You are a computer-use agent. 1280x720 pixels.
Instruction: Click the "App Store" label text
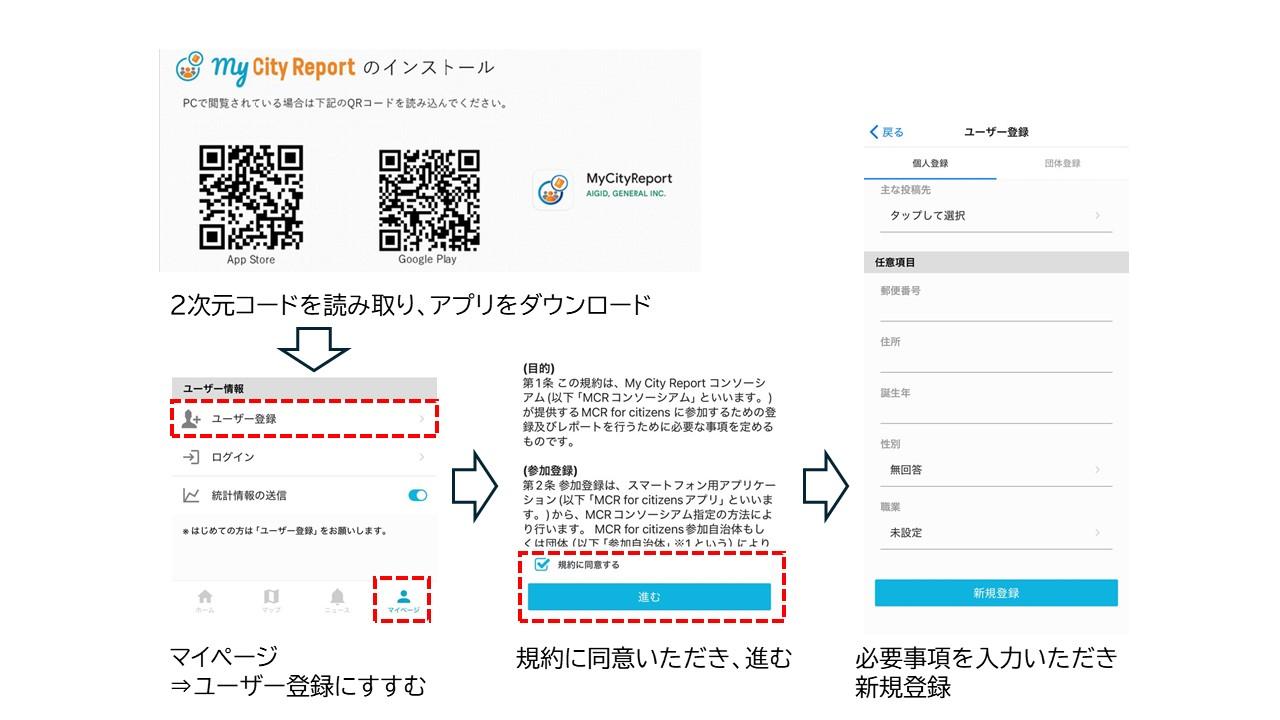[x=251, y=260]
